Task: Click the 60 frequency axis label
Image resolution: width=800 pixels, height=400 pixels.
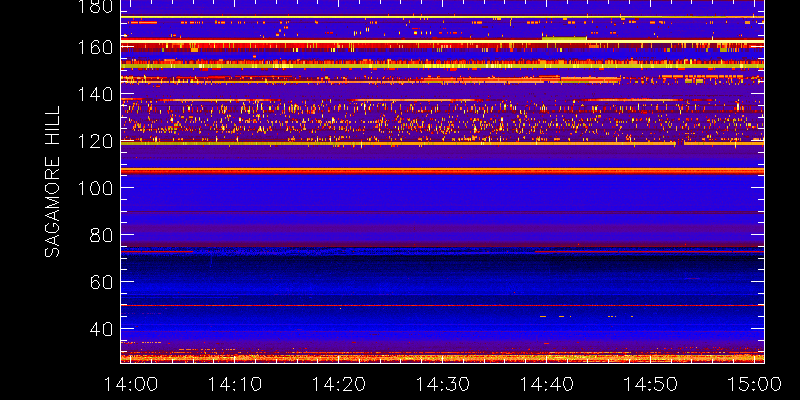Action: (x=101, y=282)
